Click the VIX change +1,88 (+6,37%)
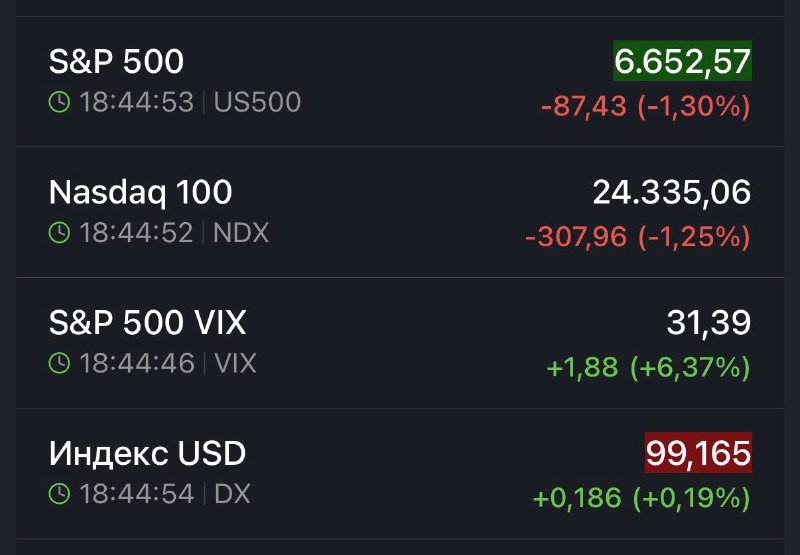Image resolution: width=800 pixels, height=555 pixels. pos(648,367)
